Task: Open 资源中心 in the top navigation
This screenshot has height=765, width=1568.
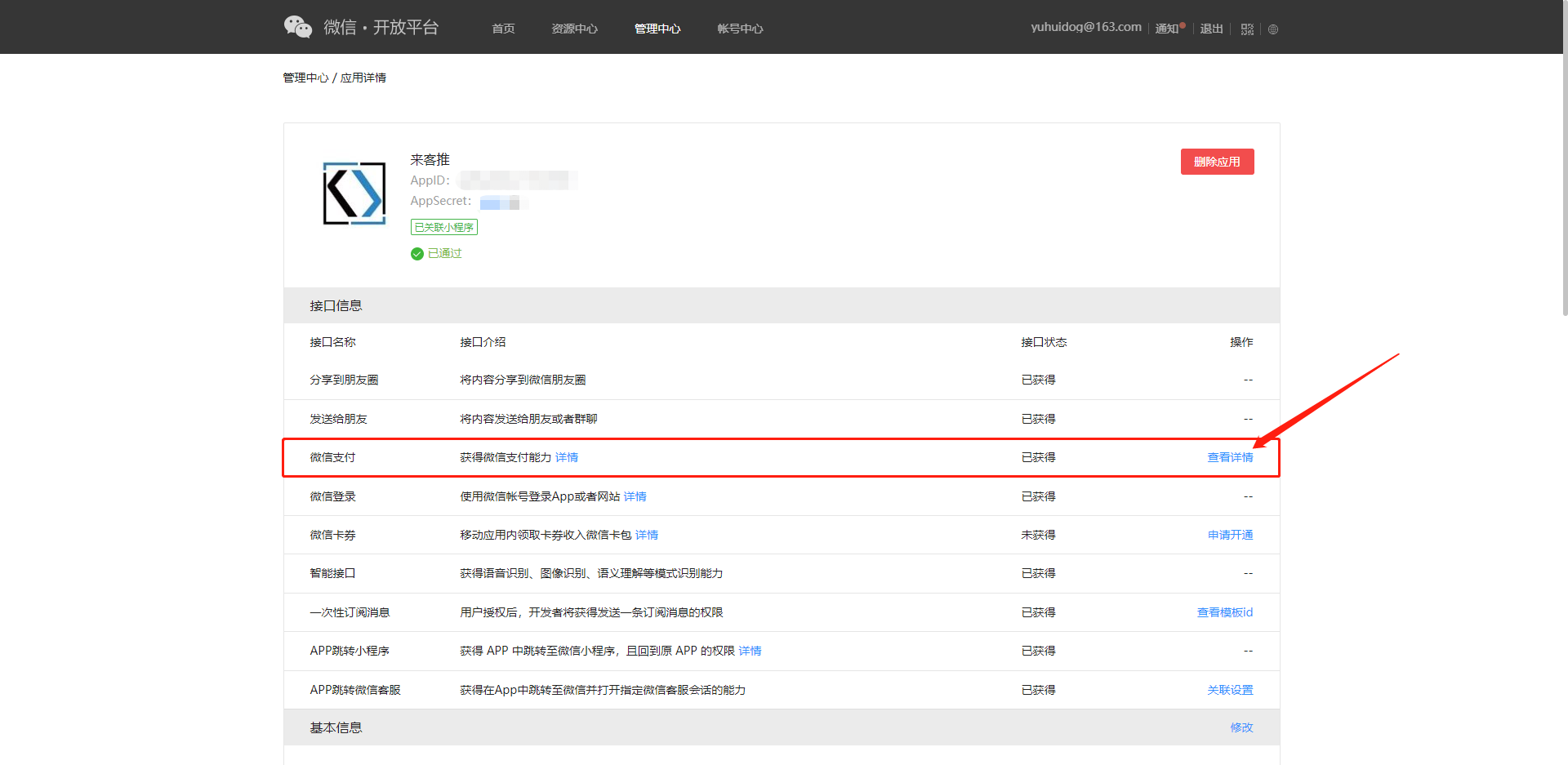Action: pyautogui.click(x=575, y=29)
